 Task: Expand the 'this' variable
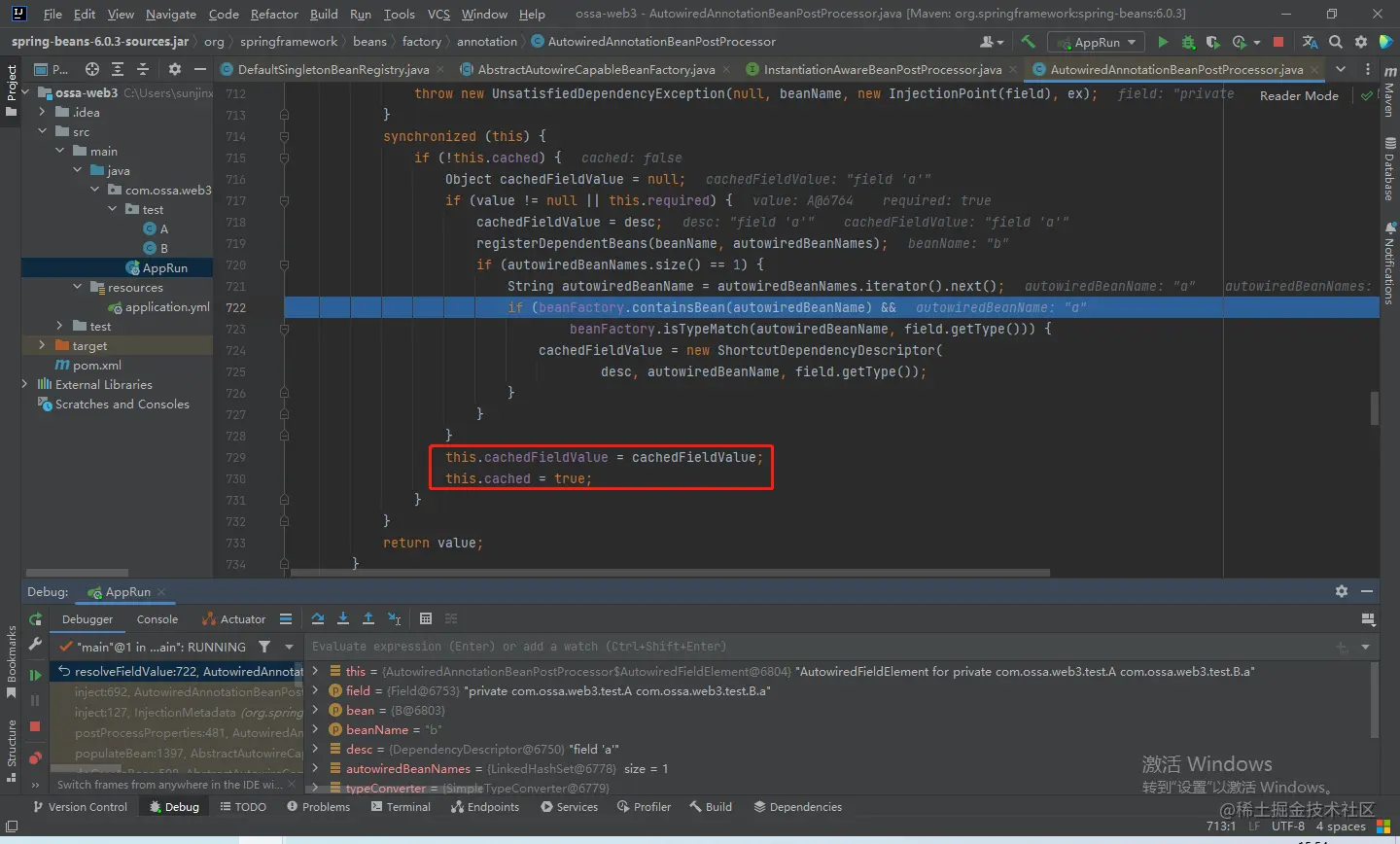tap(315, 671)
